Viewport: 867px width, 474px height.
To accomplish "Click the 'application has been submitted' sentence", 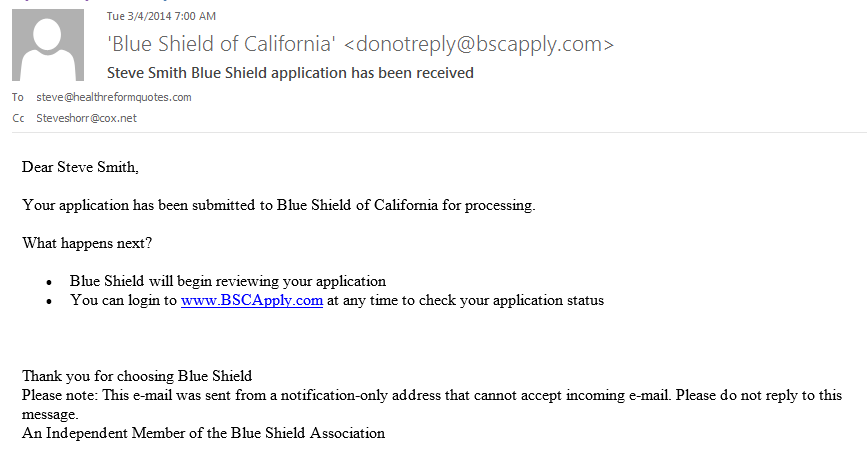I will [279, 205].
